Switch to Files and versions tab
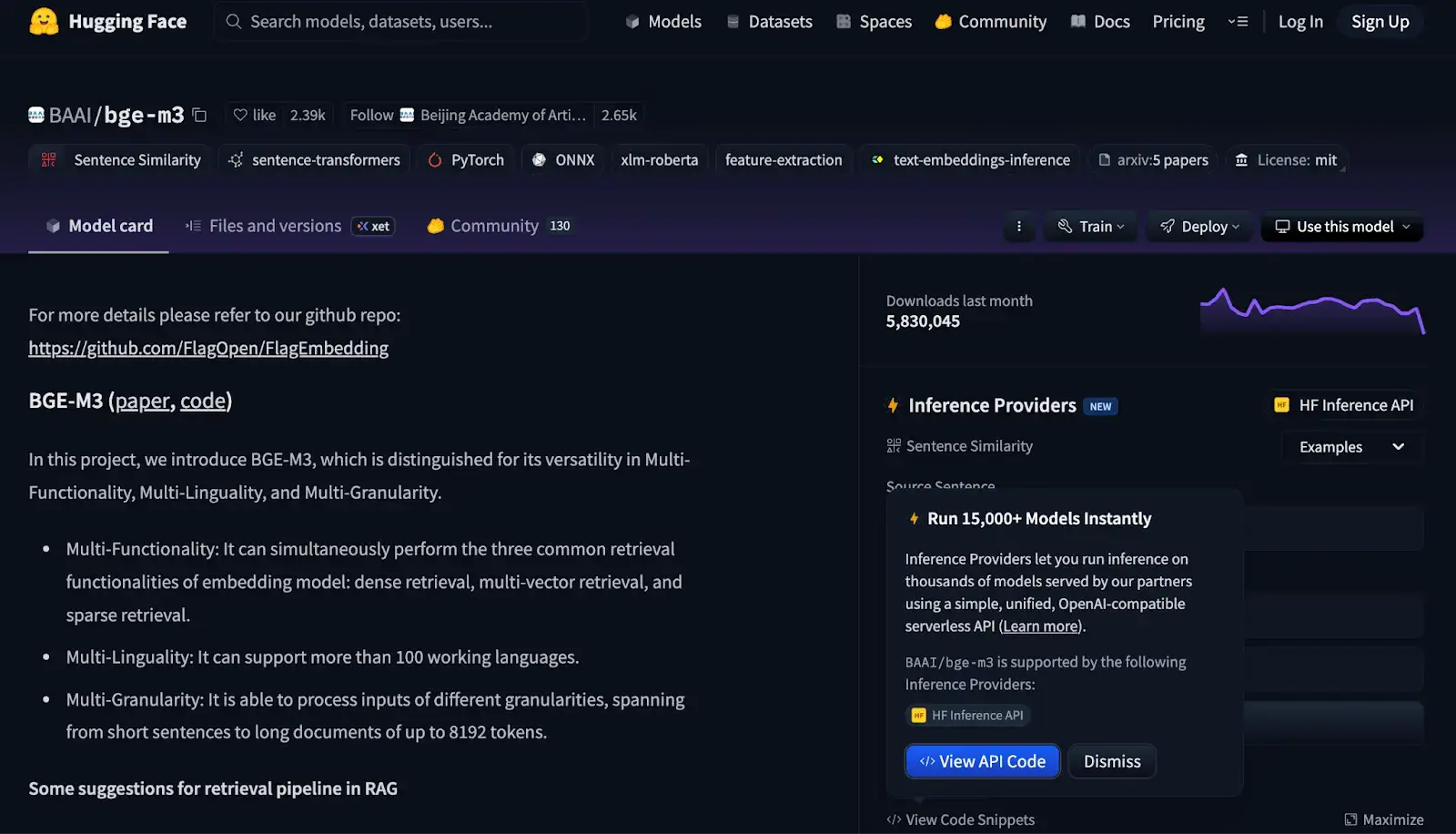The height and width of the screenshot is (834, 1456). pos(275,226)
